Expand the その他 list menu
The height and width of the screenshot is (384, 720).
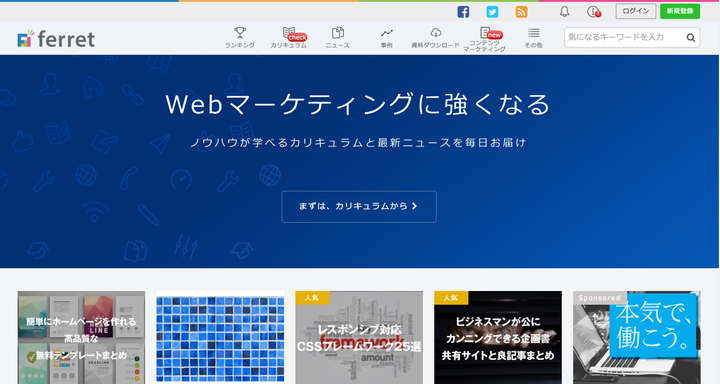533,38
